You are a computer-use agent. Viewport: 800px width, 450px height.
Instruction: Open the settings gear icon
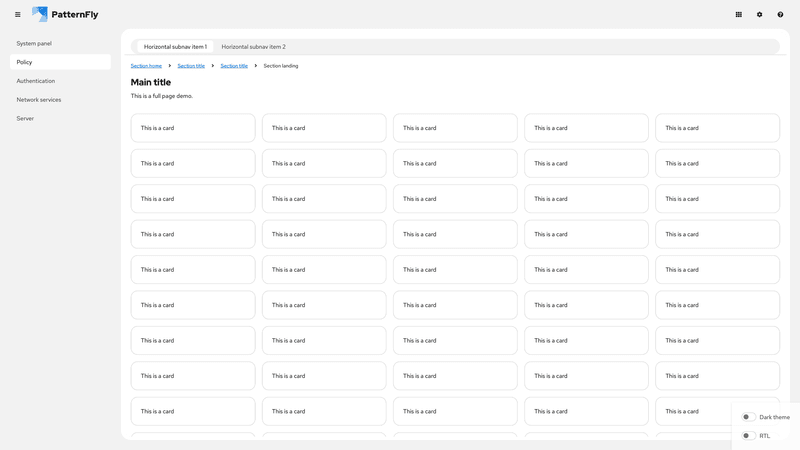click(x=759, y=15)
